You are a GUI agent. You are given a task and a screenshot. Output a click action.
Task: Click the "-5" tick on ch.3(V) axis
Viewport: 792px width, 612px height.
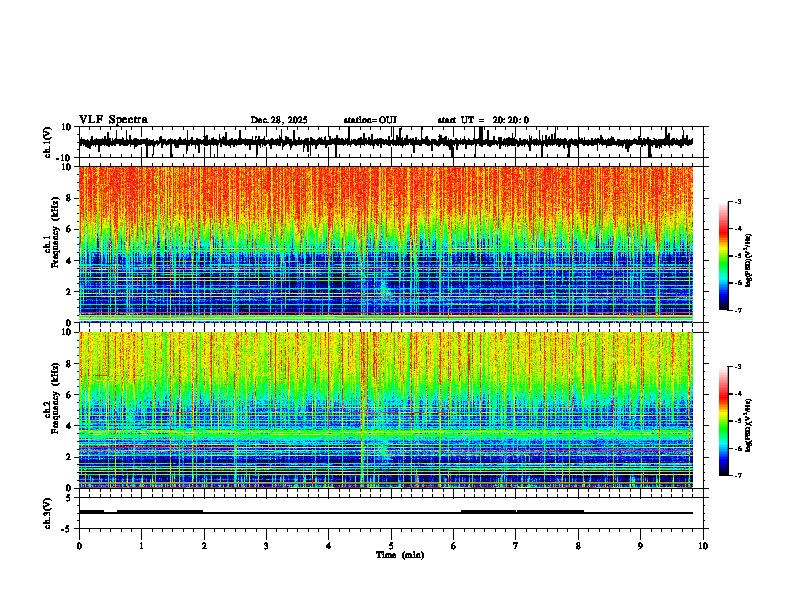68,529
